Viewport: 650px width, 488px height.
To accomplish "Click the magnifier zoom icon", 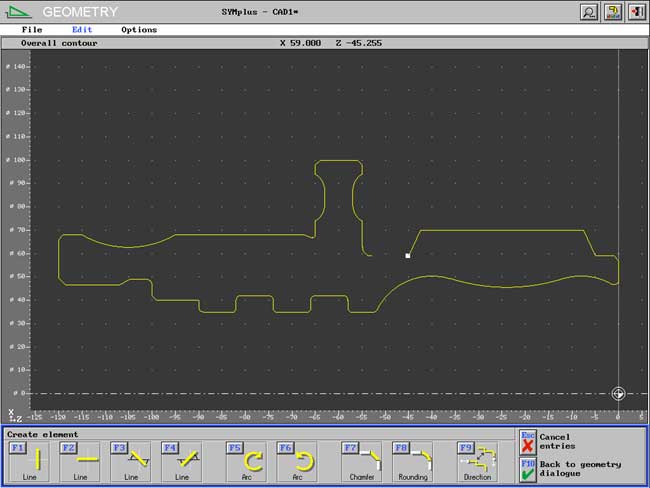I will [x=590, y=12].
